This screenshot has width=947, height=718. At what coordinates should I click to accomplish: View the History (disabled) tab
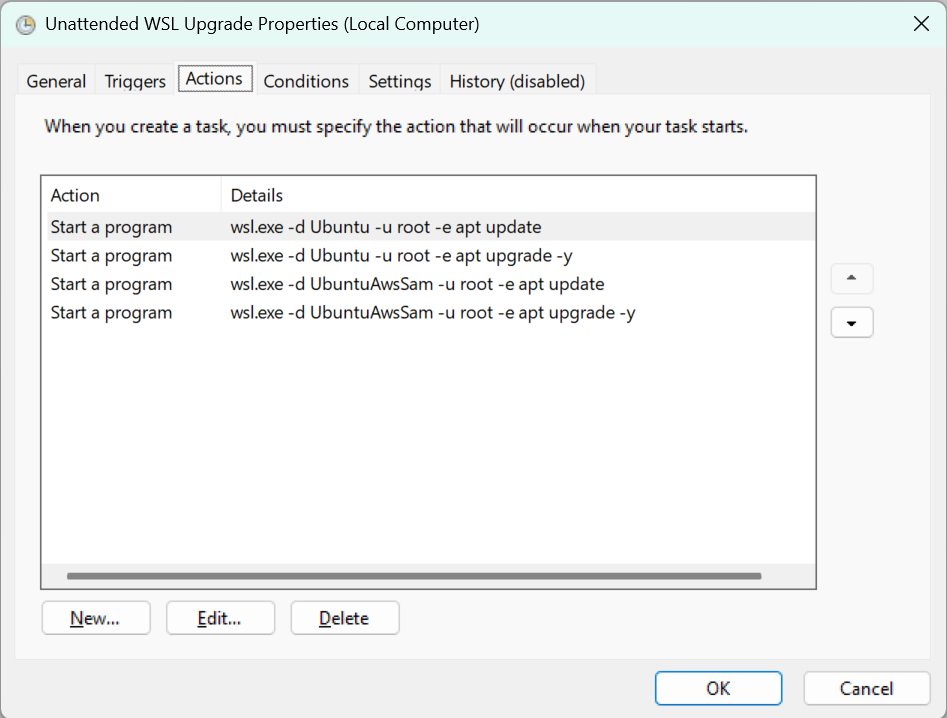[518, 81]
